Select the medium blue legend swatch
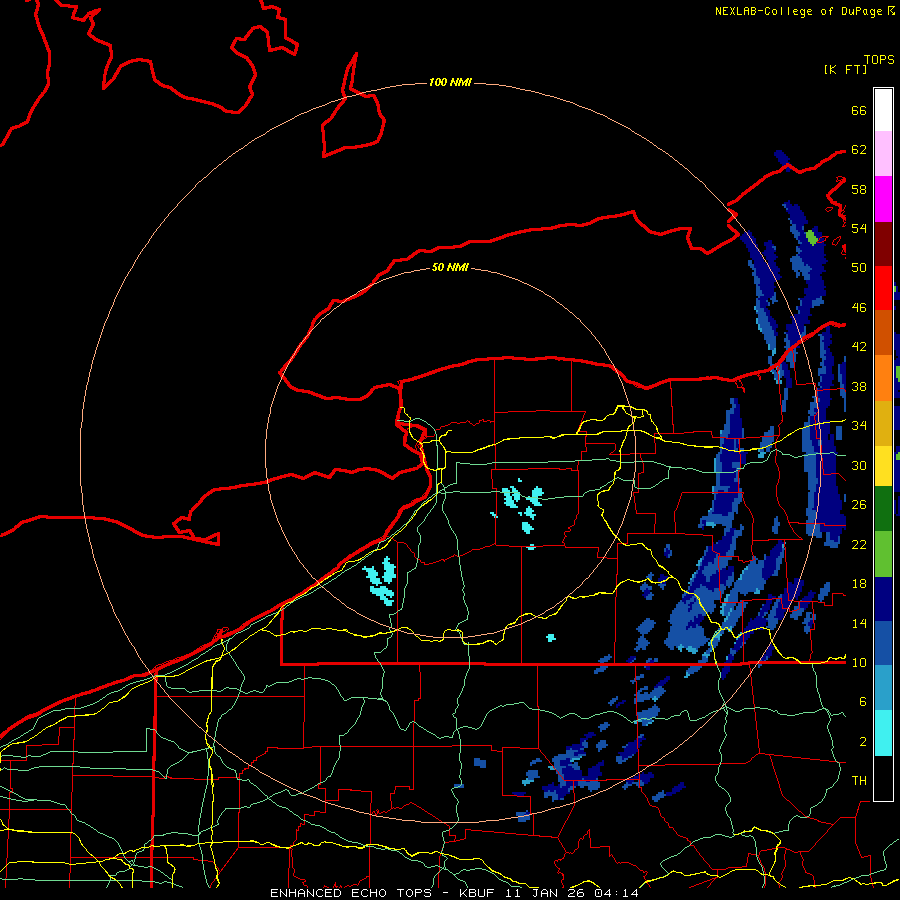Viewport: 900px width, 900px height. tap(883, 643)
